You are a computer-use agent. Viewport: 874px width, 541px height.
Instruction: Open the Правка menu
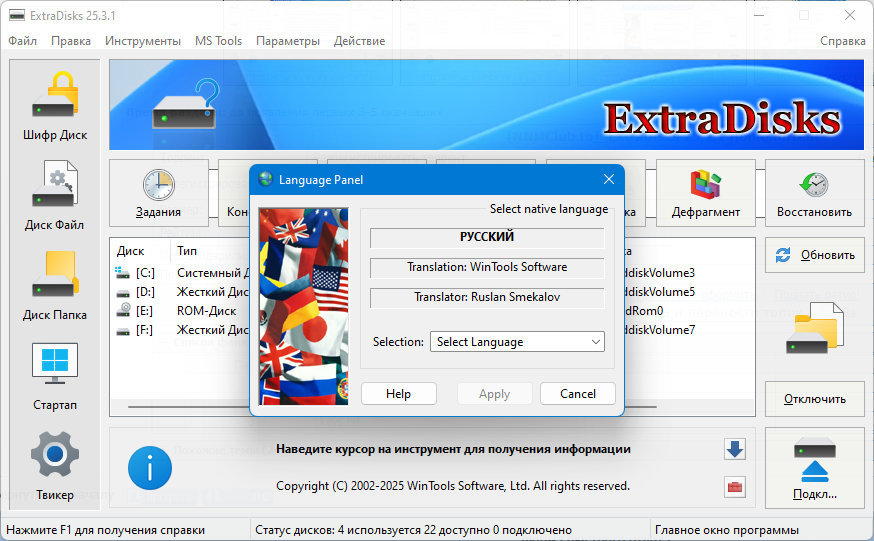[x=71, y=41]
